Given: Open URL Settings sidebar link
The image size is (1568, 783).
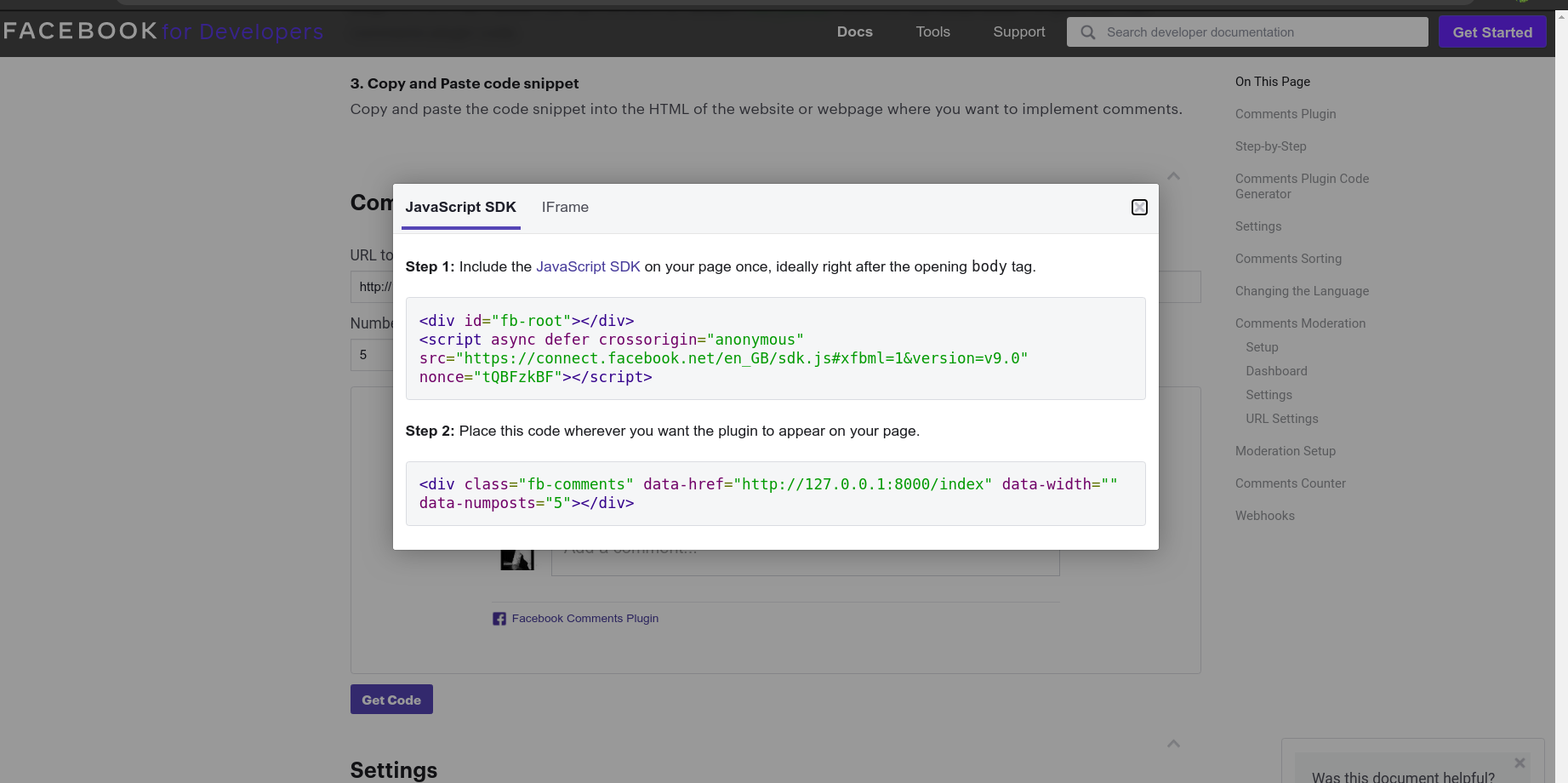Looking at the screenshot, I should (x=1281, y=419).
